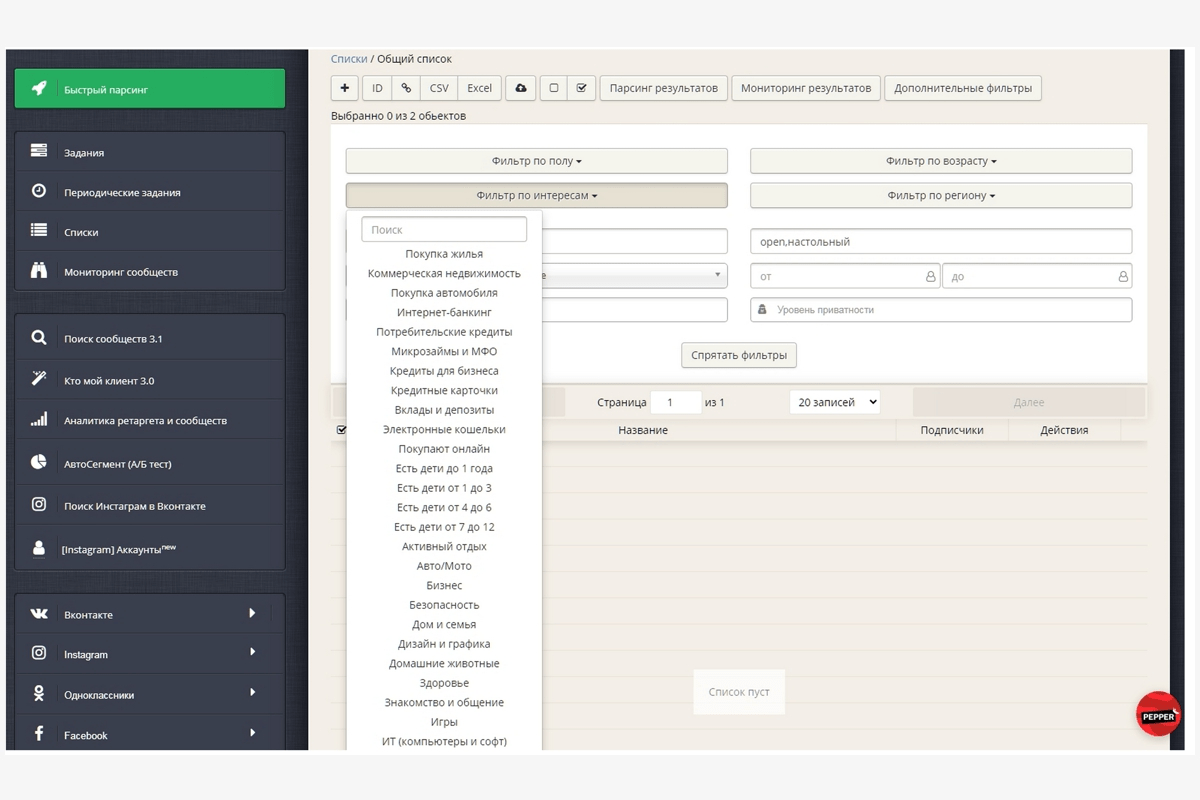The image size is (1200, 800).
Task: Click the empty checkbox deselect-all button
Action: coord(554,88)
